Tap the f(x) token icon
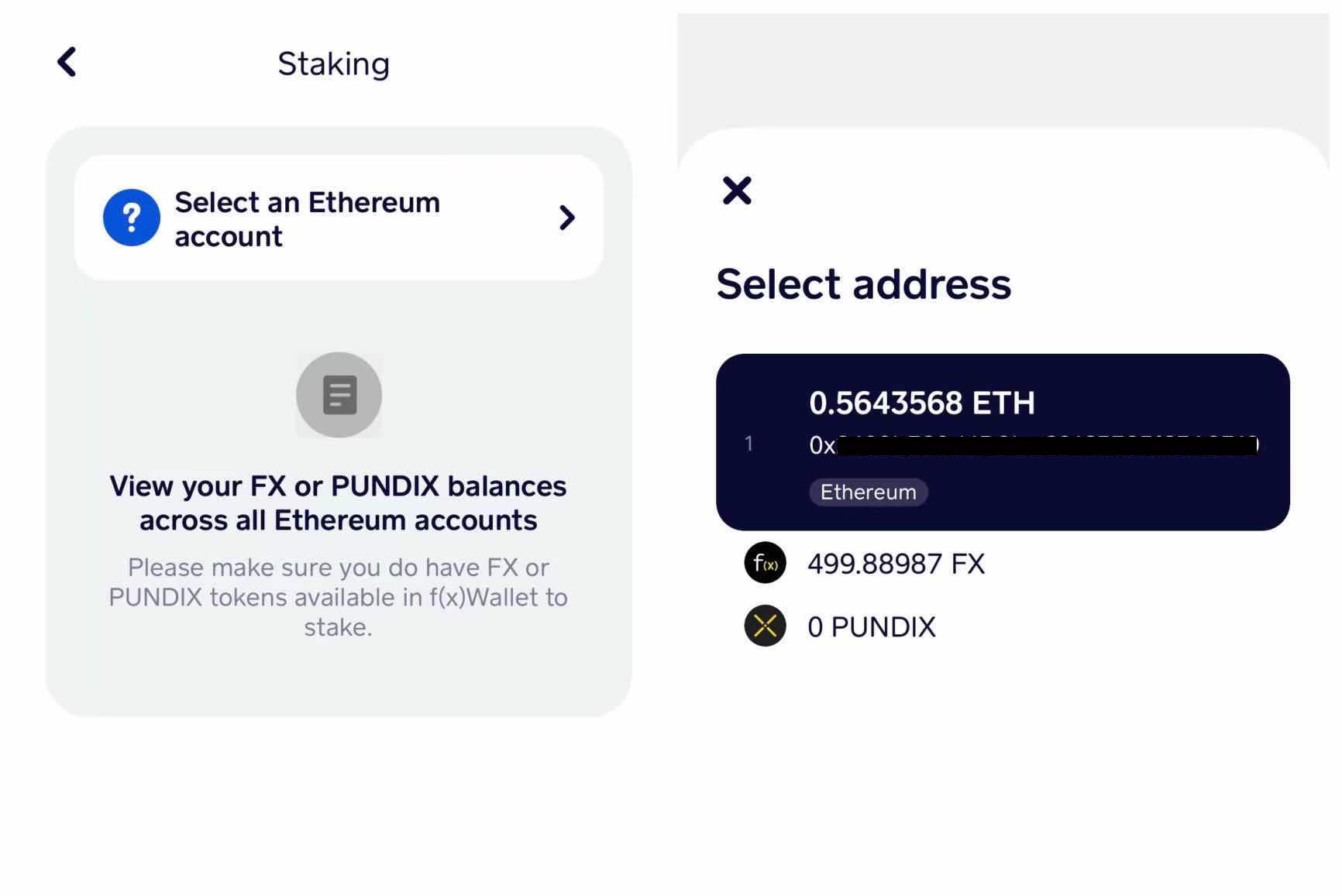The image size is (1342, 896). [765, 563]
